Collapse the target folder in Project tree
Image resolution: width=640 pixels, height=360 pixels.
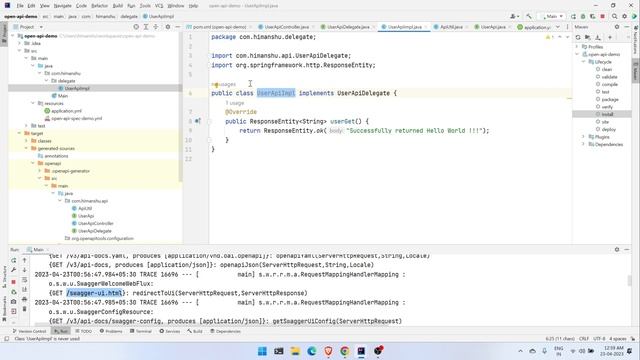(20, 133)
